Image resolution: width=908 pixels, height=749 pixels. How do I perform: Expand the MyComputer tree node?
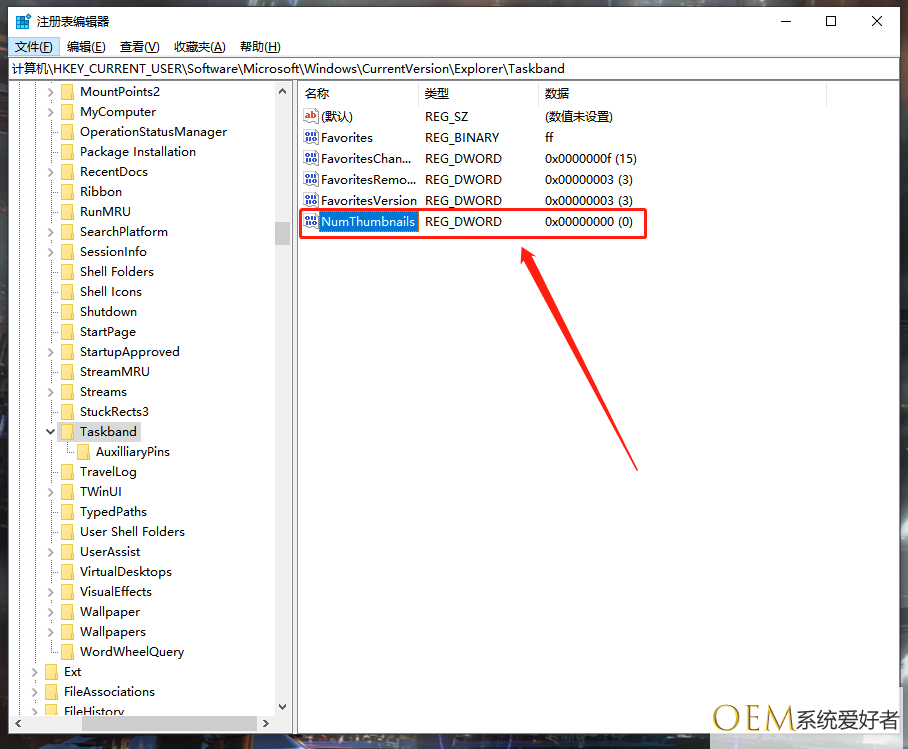(x=50, y=112)
